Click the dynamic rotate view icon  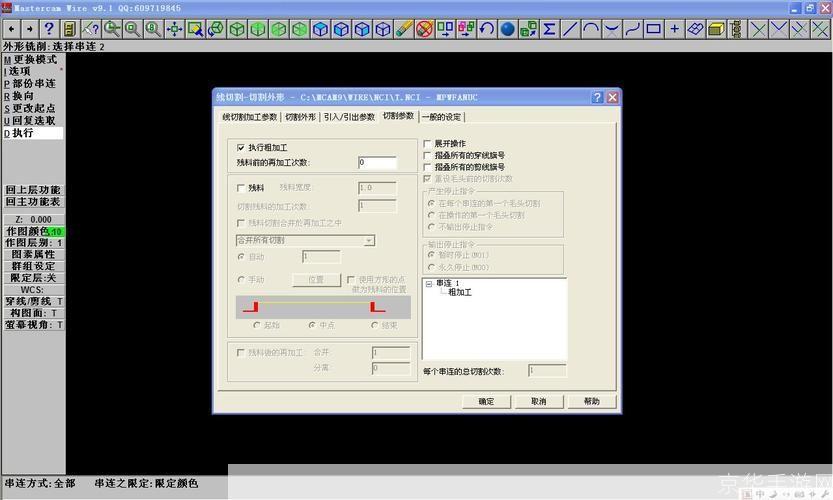point(216,29)
